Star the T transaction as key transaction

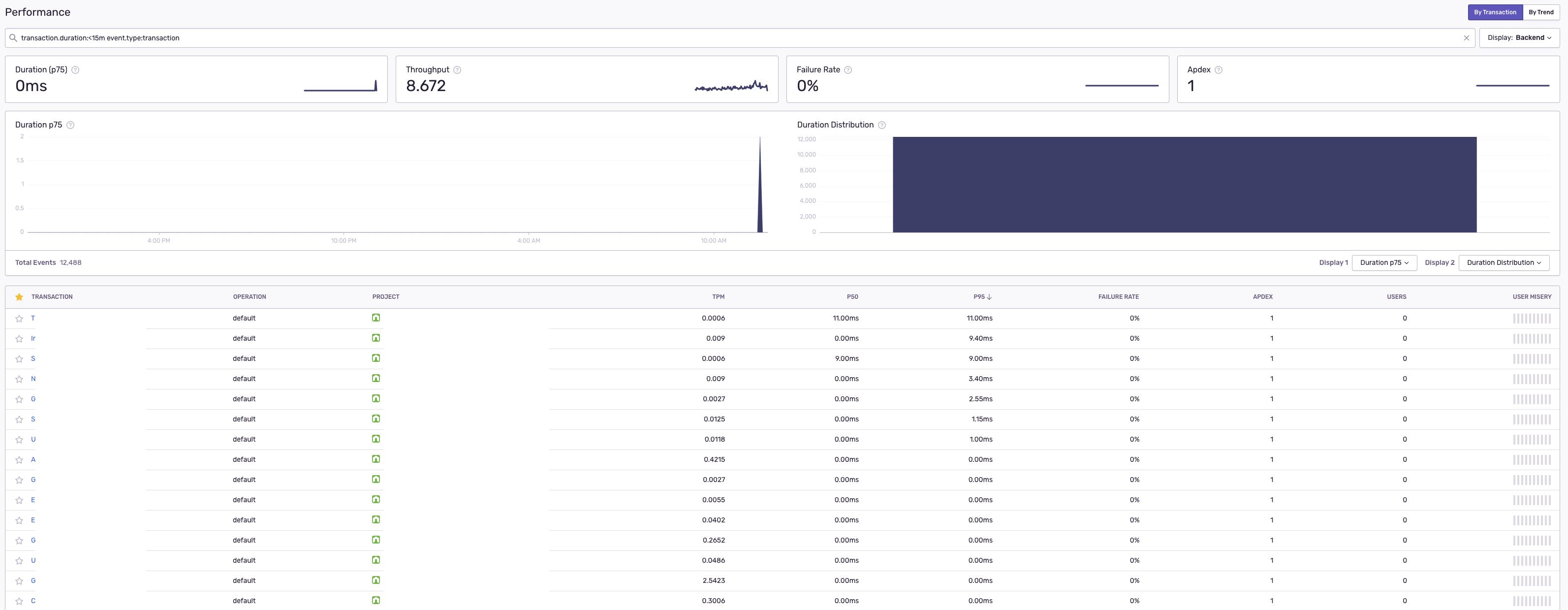click(20, 319)
